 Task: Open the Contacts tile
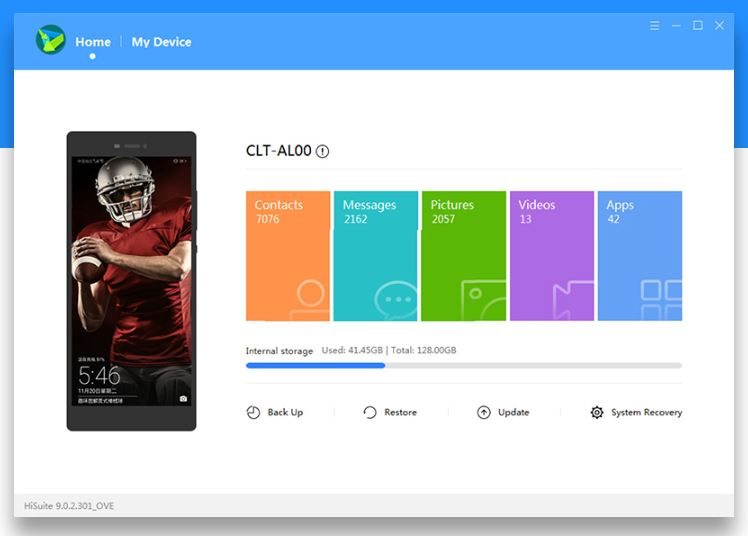tap(288, 256)
